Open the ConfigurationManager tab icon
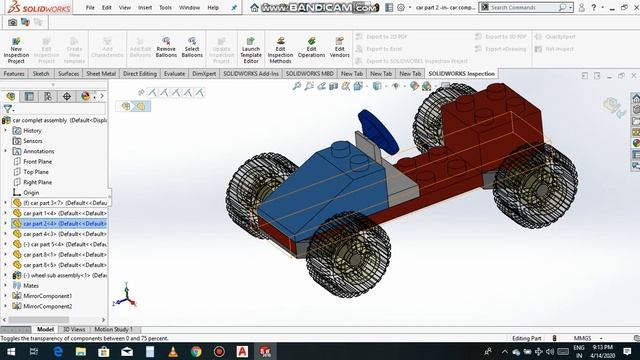This screenshot has width=640, height=360. (x=48, y=96)
